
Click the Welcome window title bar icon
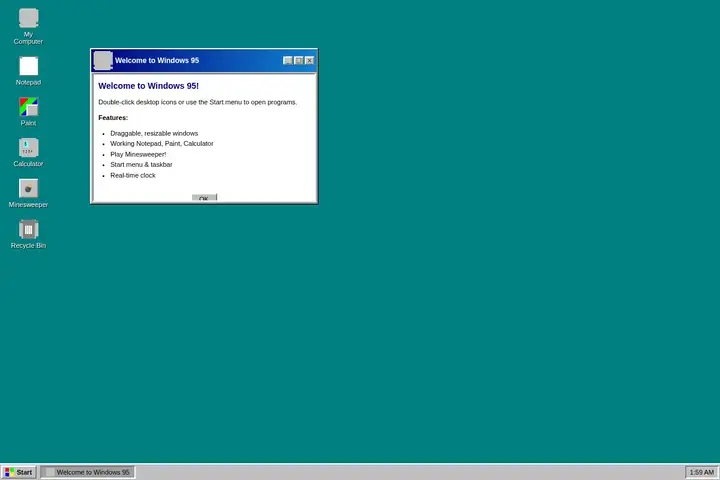pos(103,61)
